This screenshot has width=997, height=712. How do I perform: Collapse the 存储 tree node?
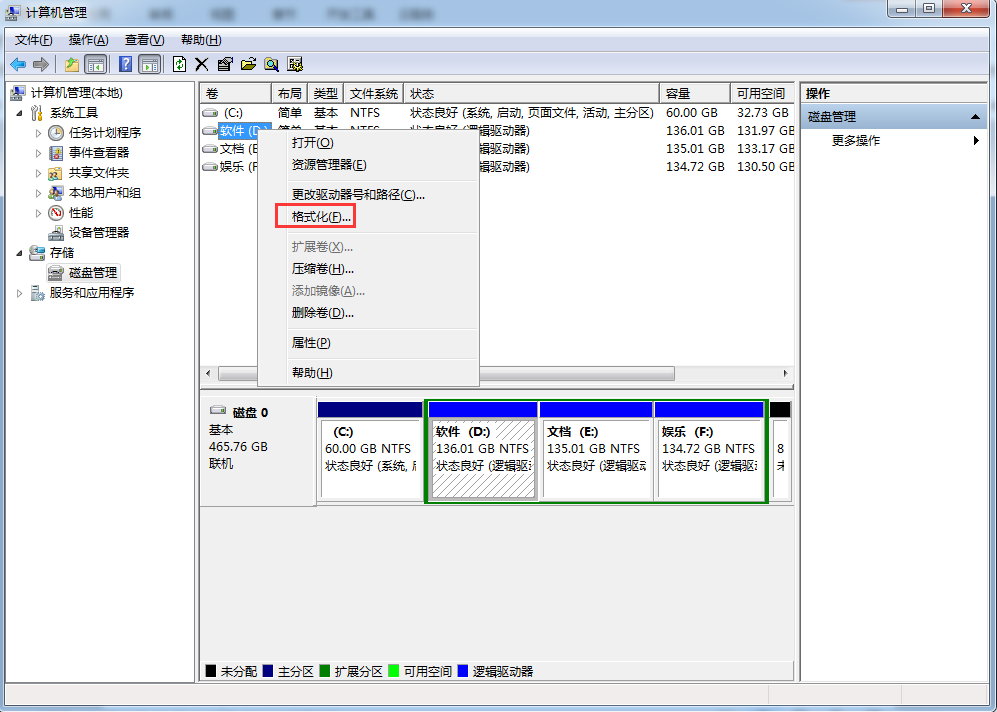(19, 254)
